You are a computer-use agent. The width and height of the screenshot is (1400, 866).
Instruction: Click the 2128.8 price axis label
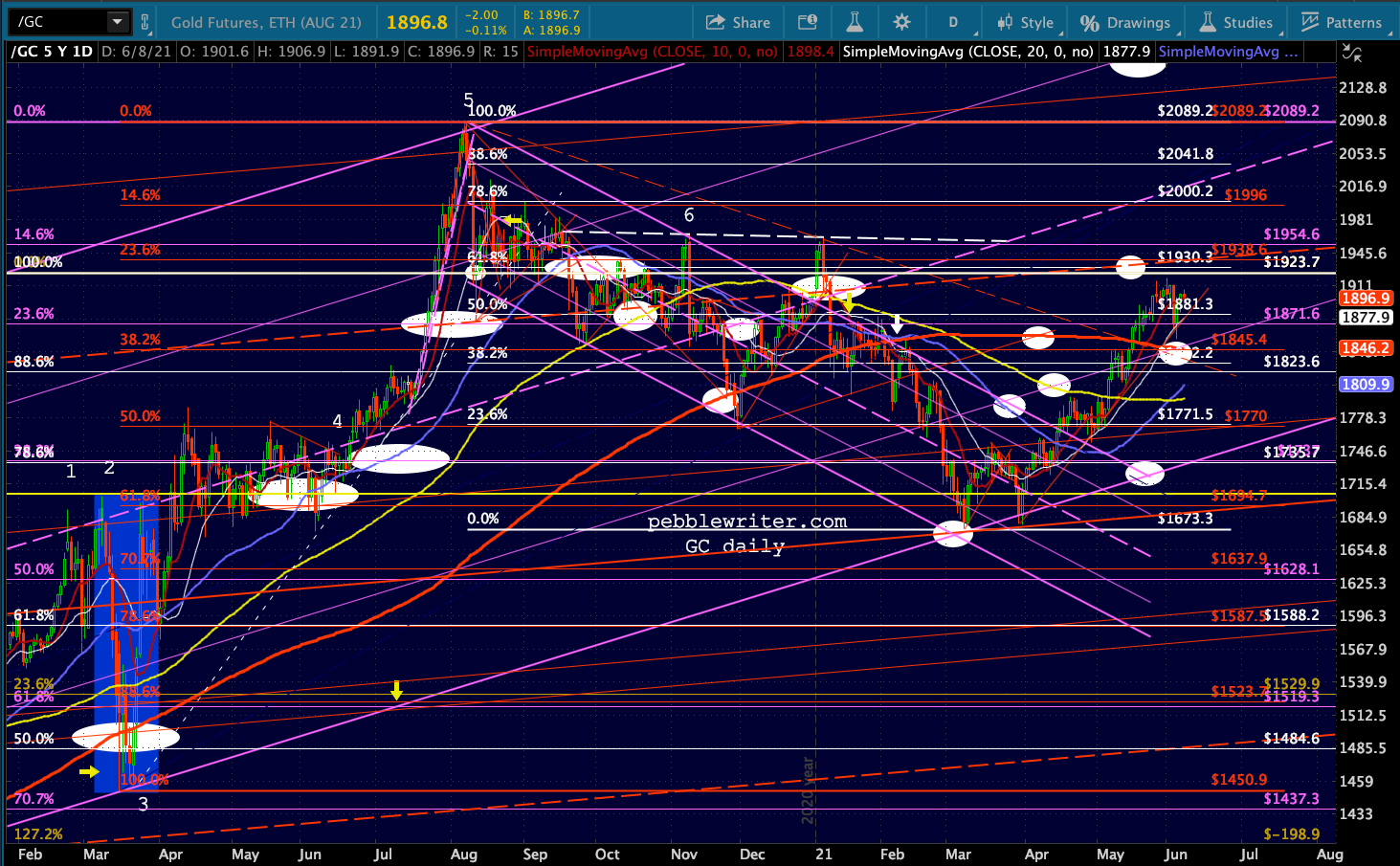tap(1365, 88)
